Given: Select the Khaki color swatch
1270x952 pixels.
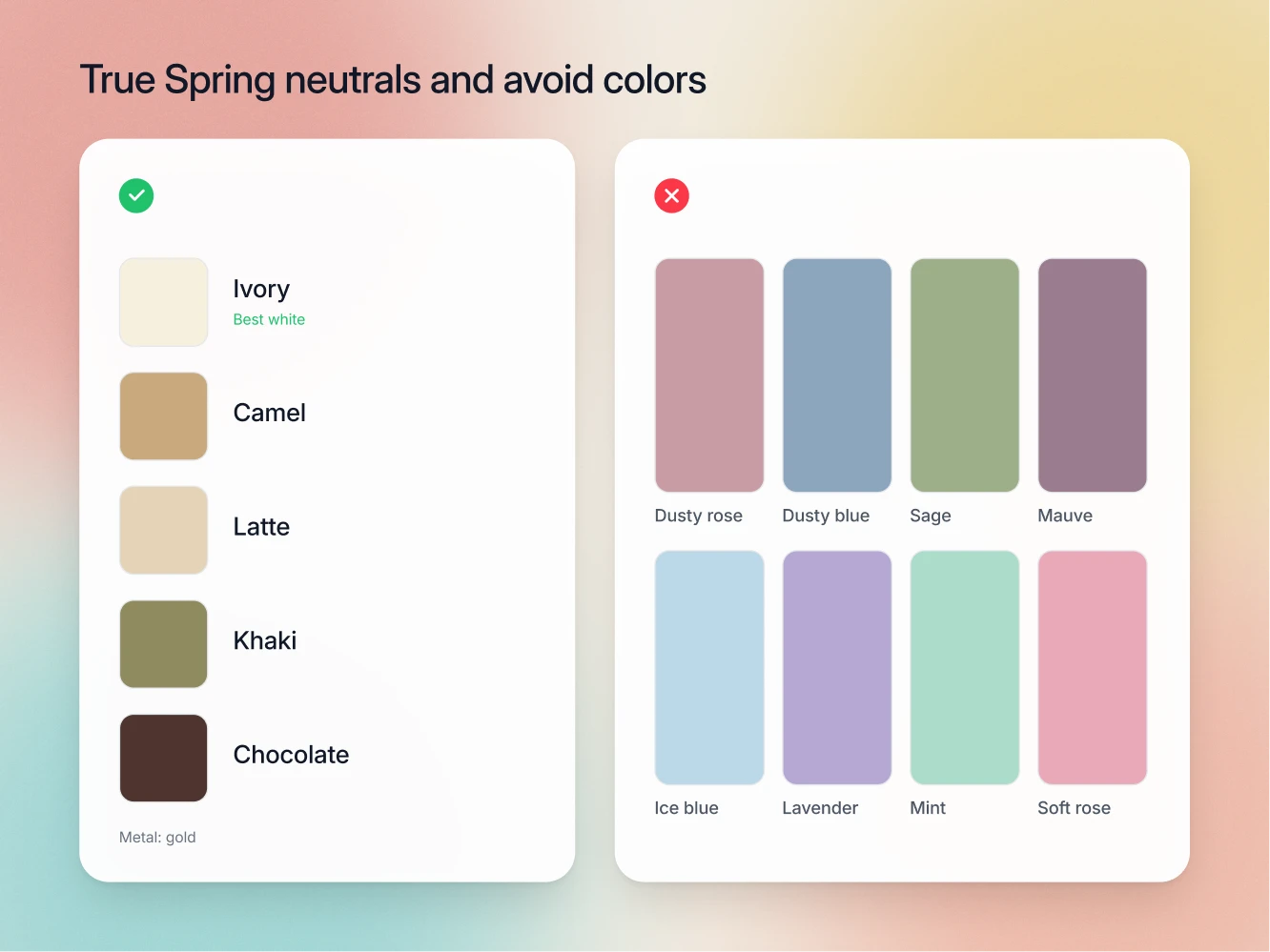Looking at the screenshot, I should [x=164, y=644].
